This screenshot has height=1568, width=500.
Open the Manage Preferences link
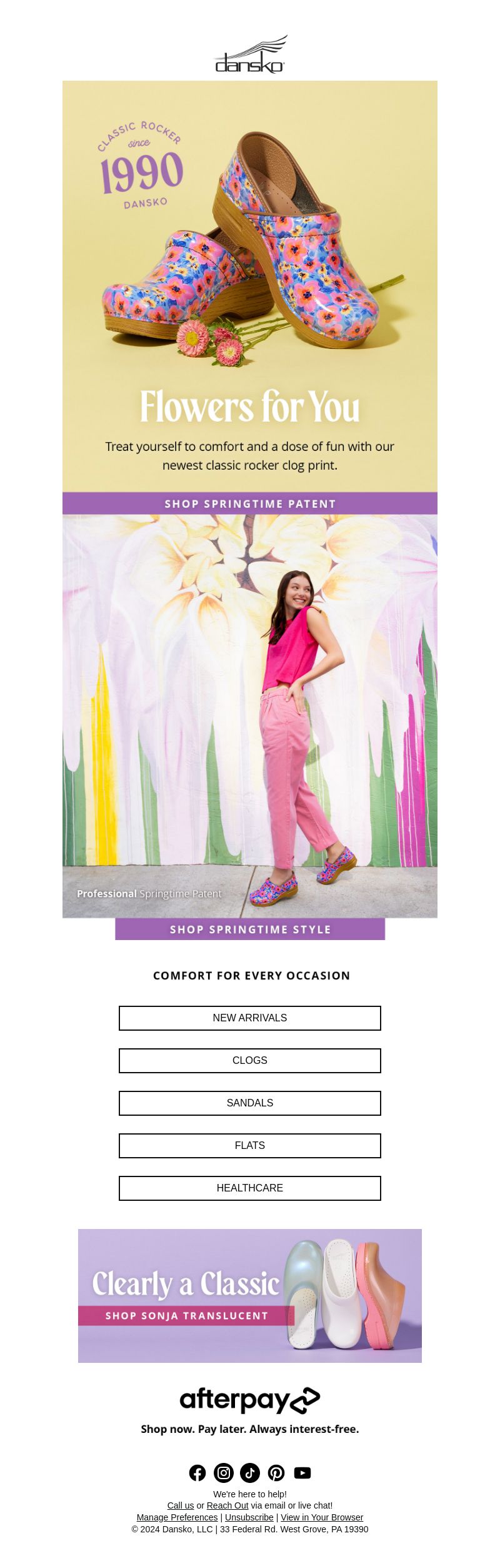click(177, 1517)
